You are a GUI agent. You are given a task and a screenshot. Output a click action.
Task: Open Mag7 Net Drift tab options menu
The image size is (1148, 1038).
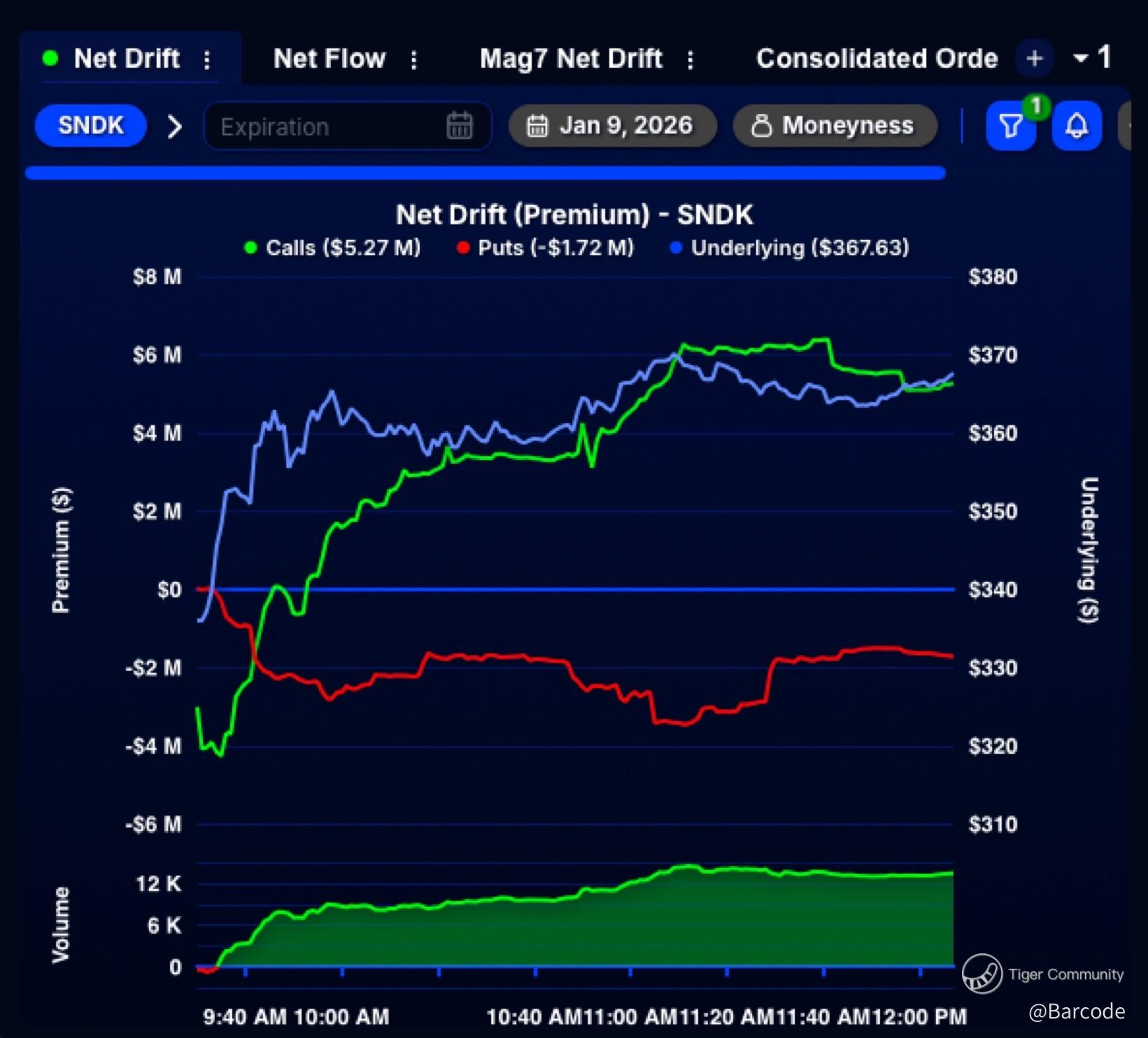click(690, 59)
